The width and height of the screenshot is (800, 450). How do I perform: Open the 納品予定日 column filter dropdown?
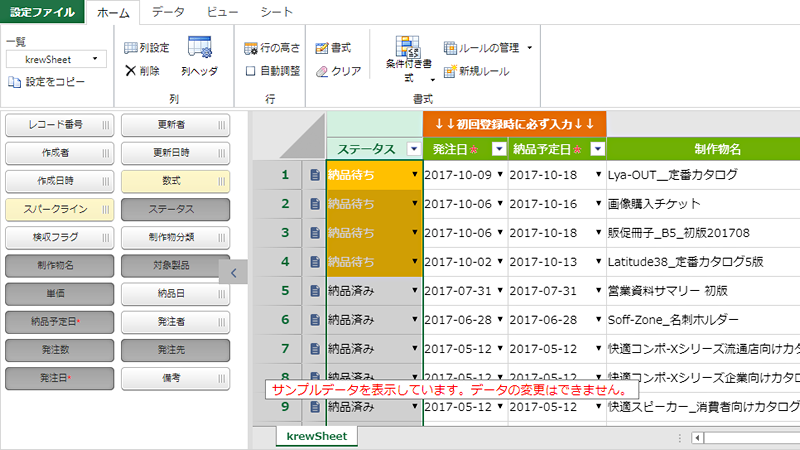(x=597, y=149)
